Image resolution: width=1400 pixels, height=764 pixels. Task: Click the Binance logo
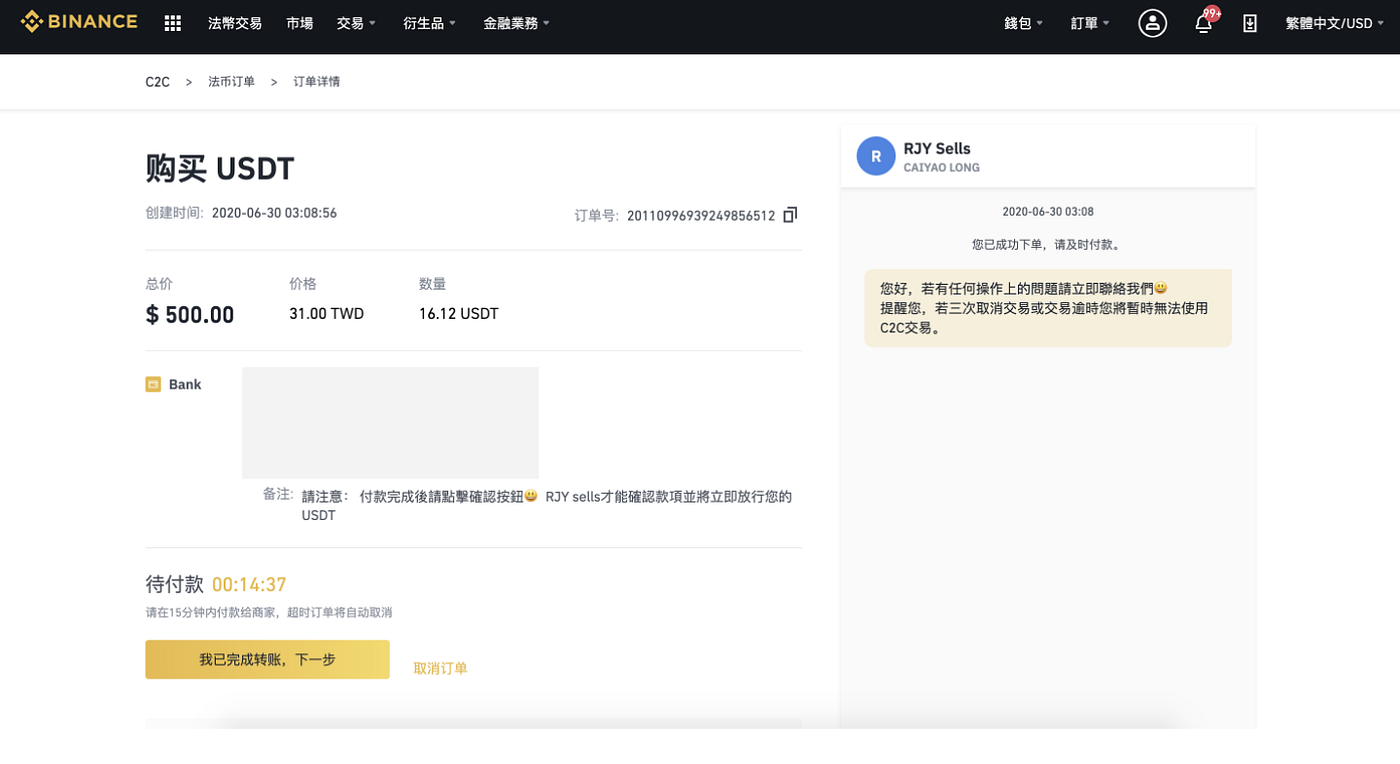tap(79, 22)
